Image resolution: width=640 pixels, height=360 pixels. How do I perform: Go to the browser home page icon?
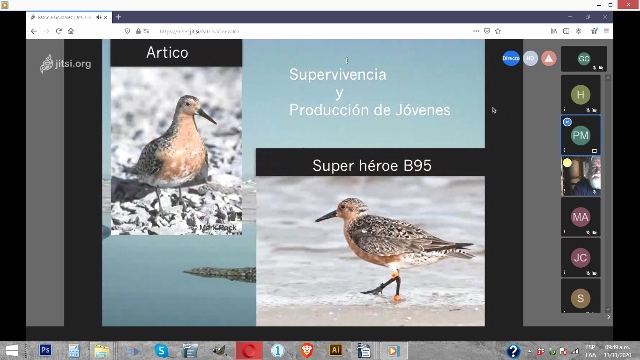71,31
